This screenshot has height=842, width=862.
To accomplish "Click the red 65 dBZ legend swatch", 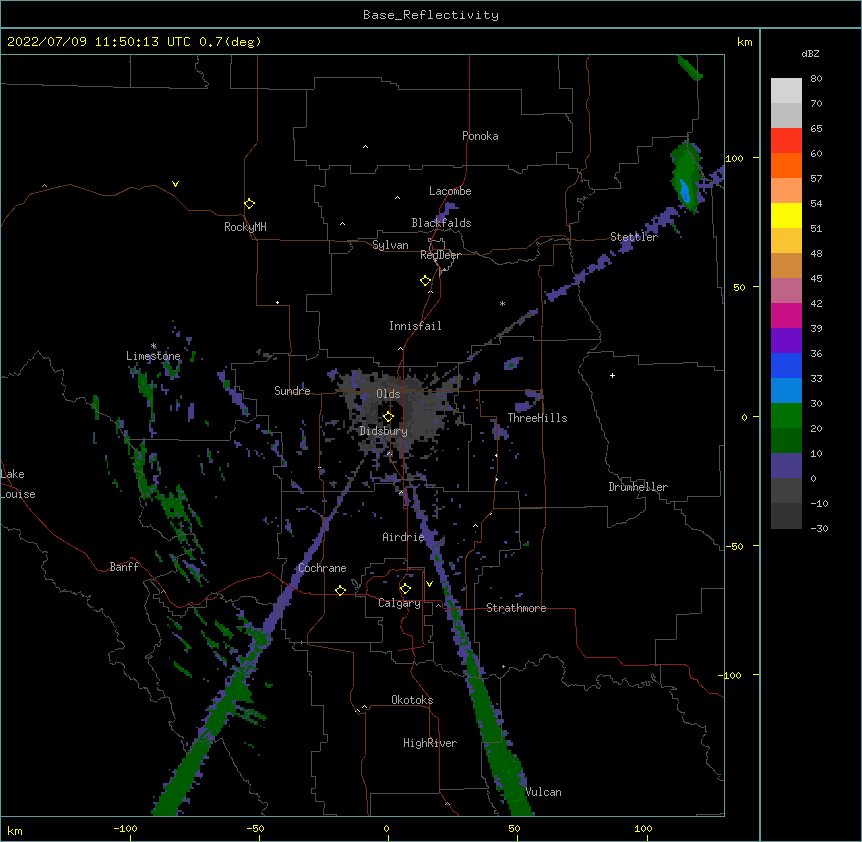I will pos(786,140).
